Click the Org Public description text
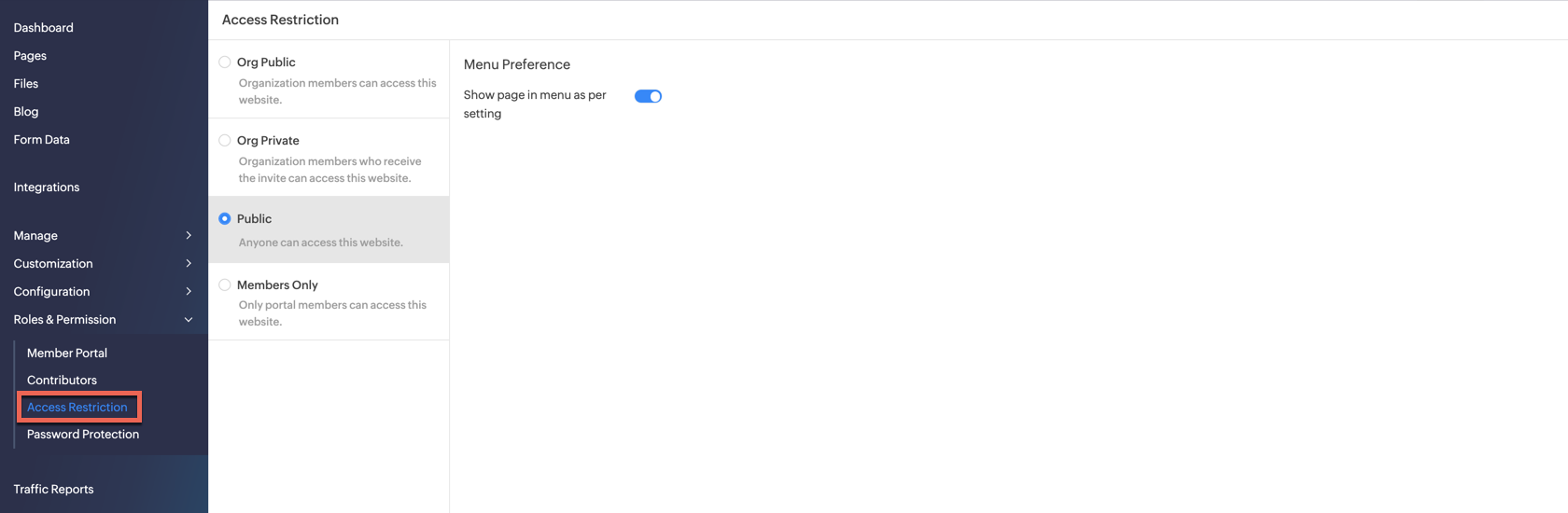1568x513 pixels. coord(337,91)
